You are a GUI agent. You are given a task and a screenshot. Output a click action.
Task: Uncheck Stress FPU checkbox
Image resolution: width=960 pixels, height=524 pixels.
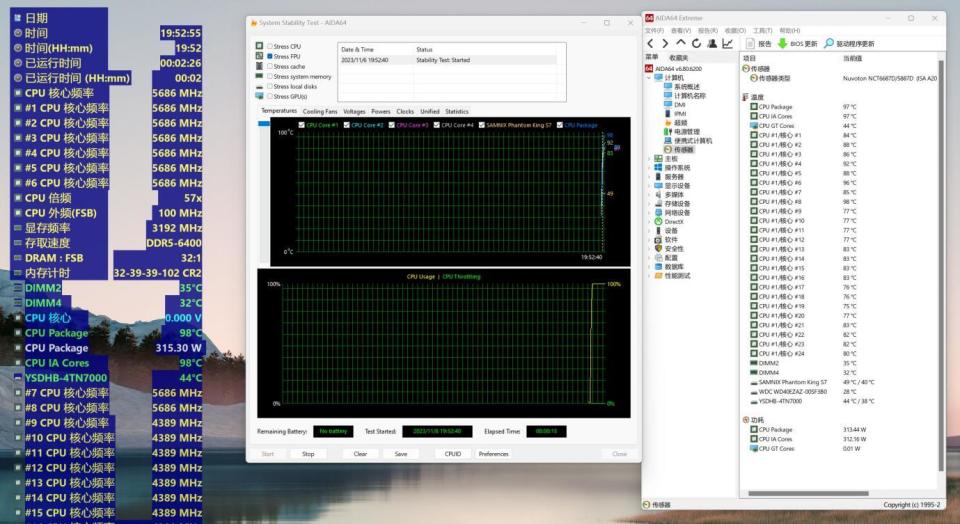click(x=269, y=56)
